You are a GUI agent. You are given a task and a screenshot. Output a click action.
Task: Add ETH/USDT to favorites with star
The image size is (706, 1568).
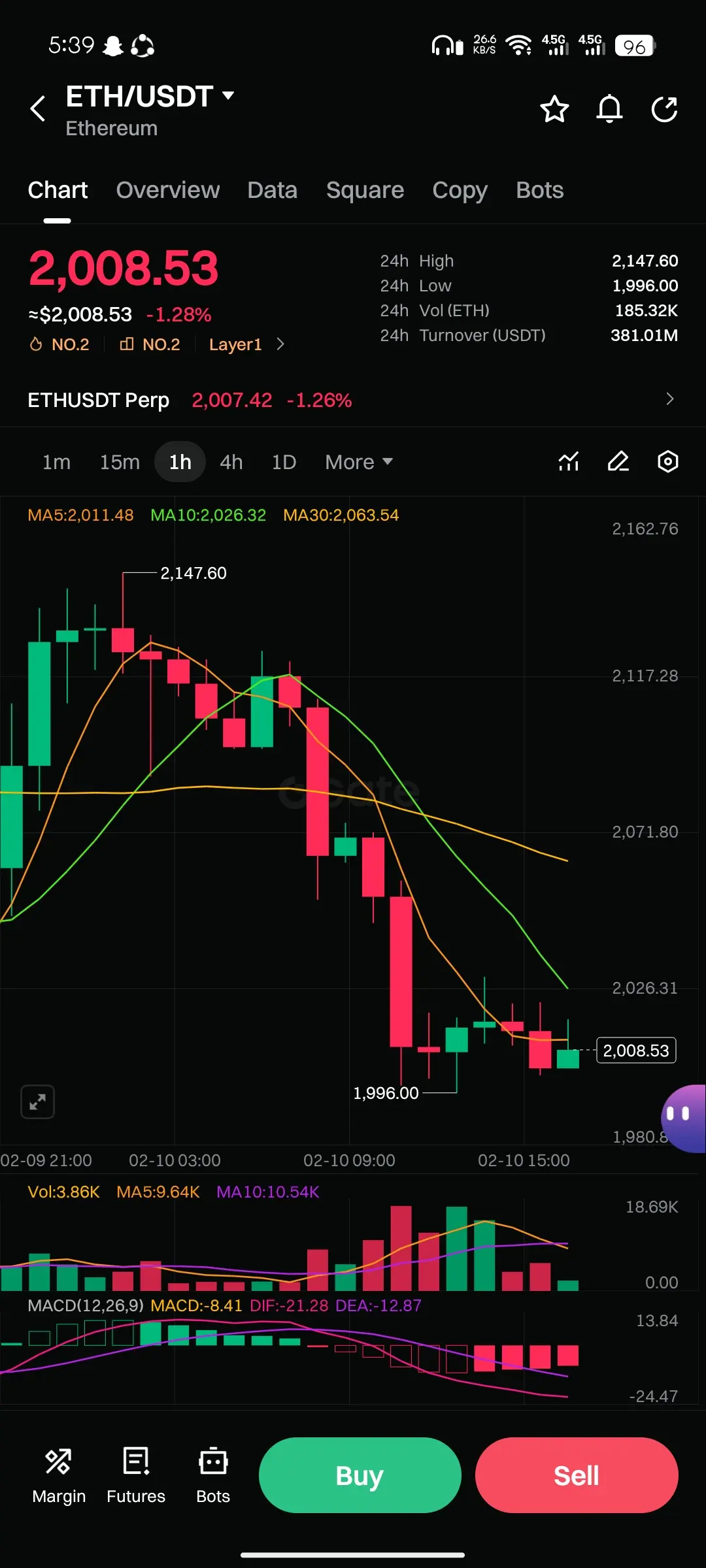tap(554, 109)
